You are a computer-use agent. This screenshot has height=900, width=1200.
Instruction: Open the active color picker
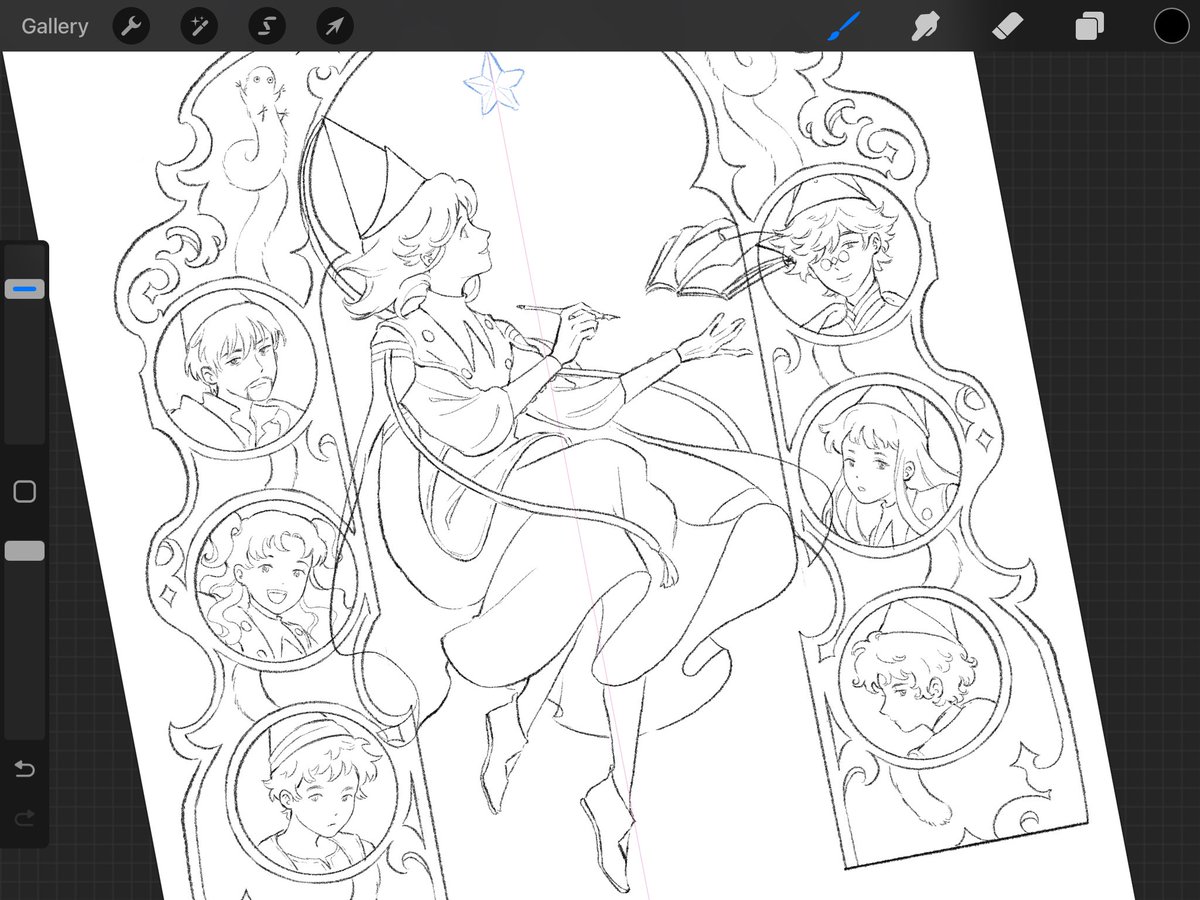click(1171, 26)
